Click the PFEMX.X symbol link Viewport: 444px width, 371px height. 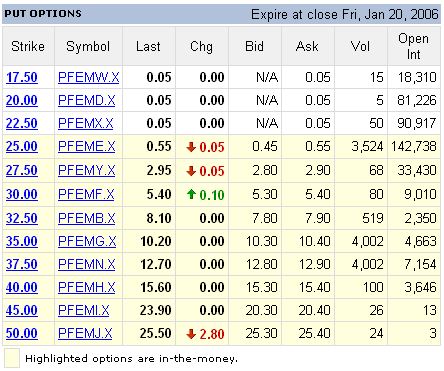click(x=86, y=123)
